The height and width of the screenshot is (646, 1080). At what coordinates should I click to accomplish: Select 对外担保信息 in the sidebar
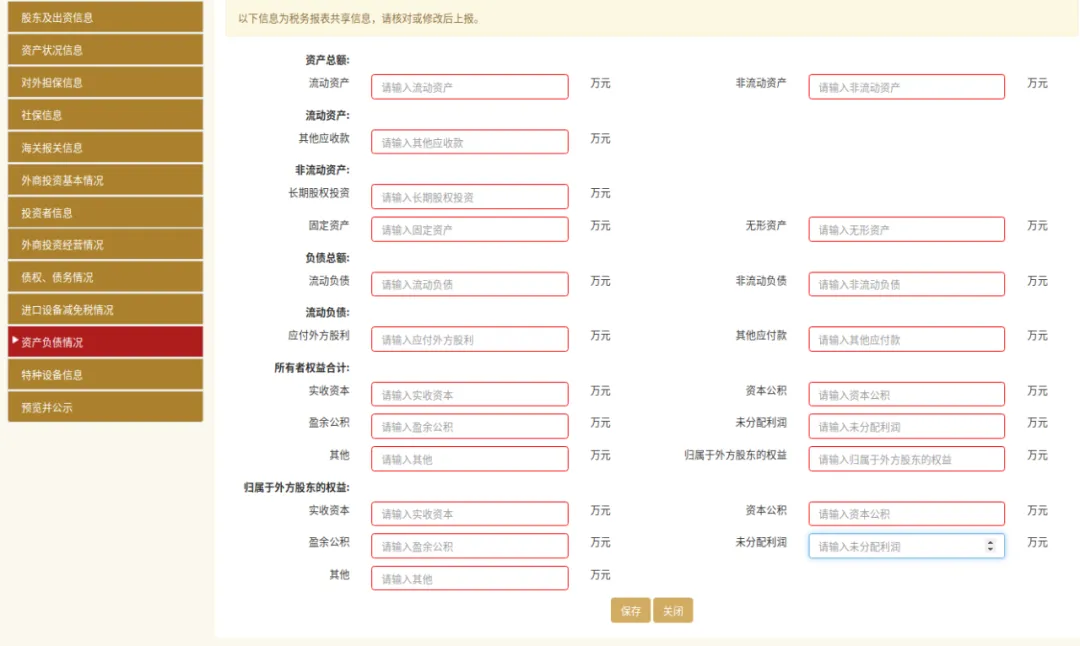[105, 82]
